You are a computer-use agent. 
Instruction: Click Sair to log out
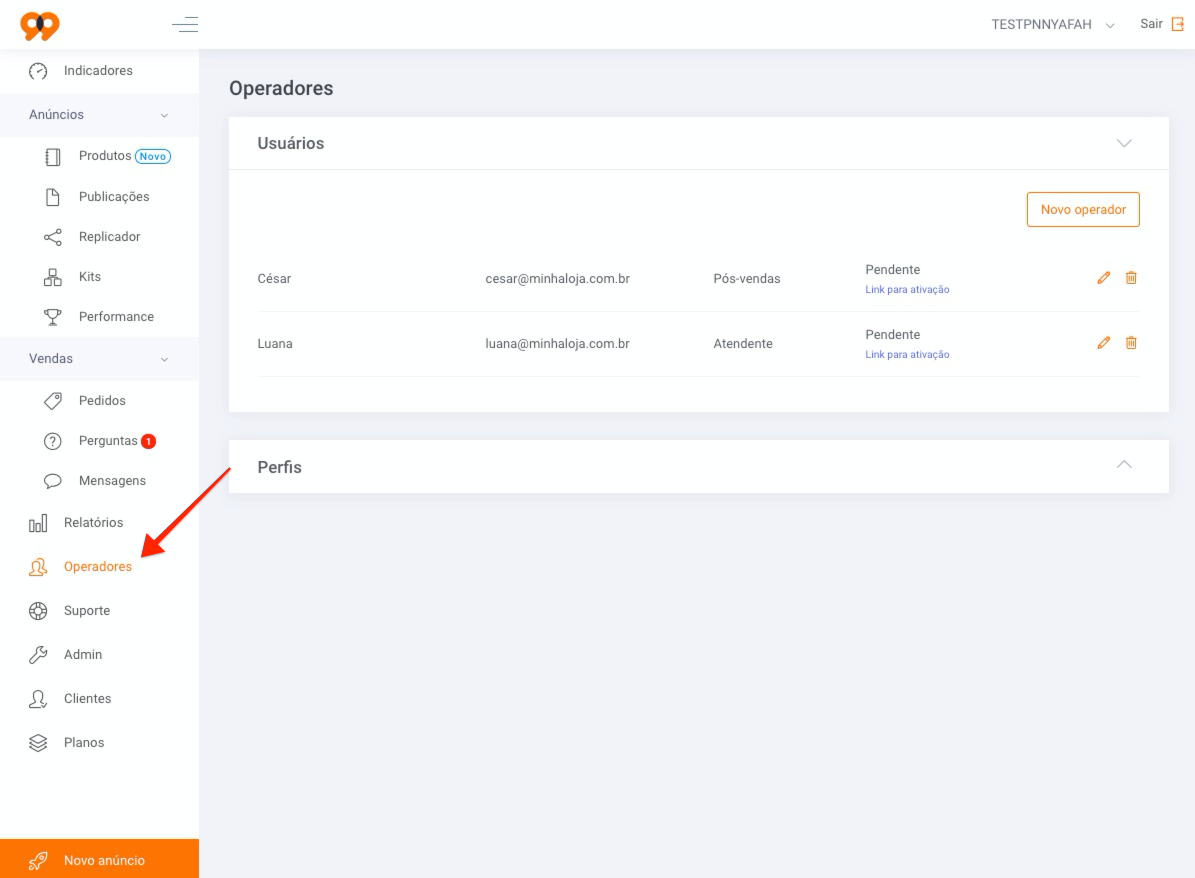coord(1151,24)
